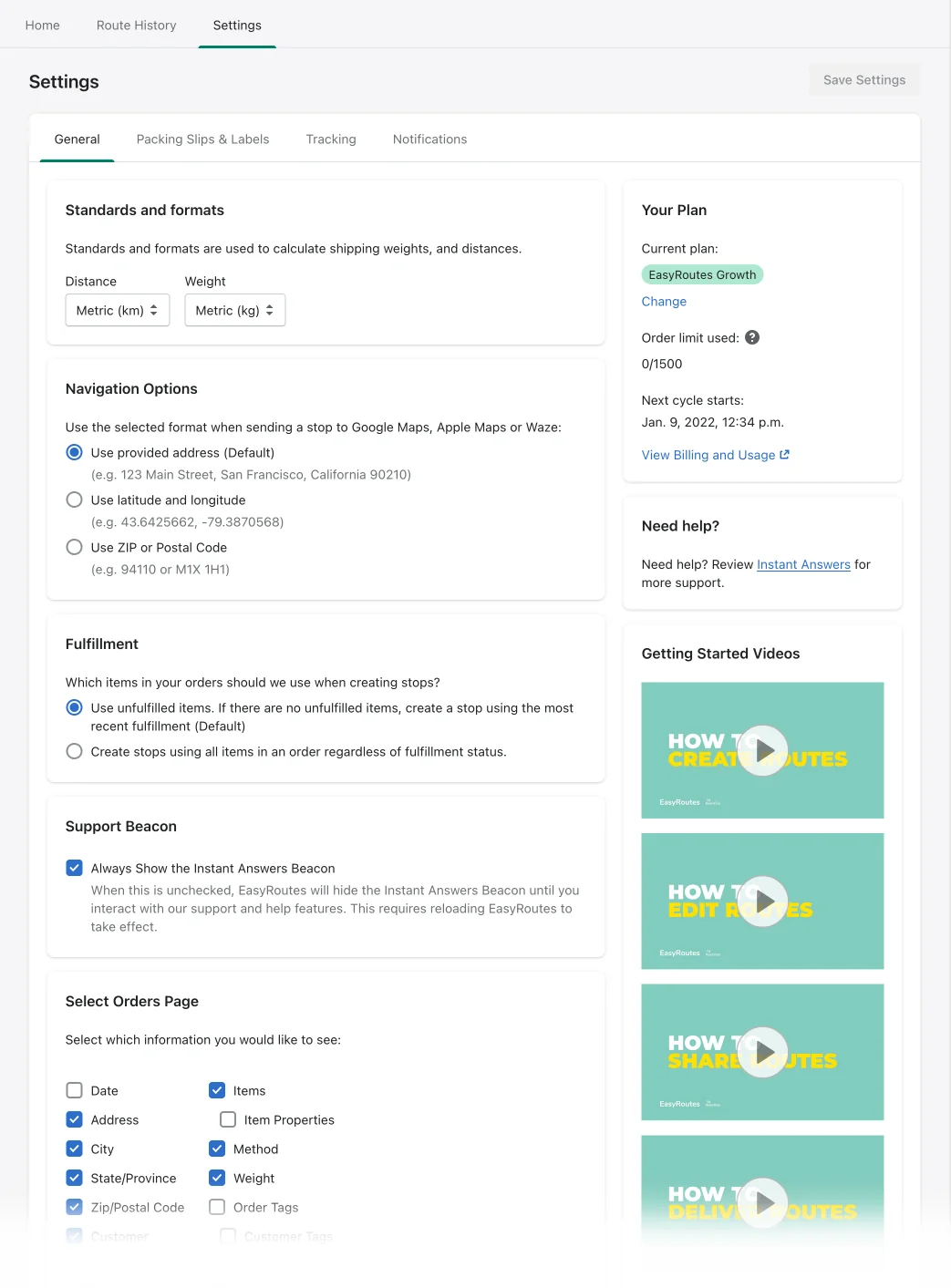Switch to Packing Slips & Labels tab
The width and height of the screenshot is (951, 1288).
(x=203, y=139)
